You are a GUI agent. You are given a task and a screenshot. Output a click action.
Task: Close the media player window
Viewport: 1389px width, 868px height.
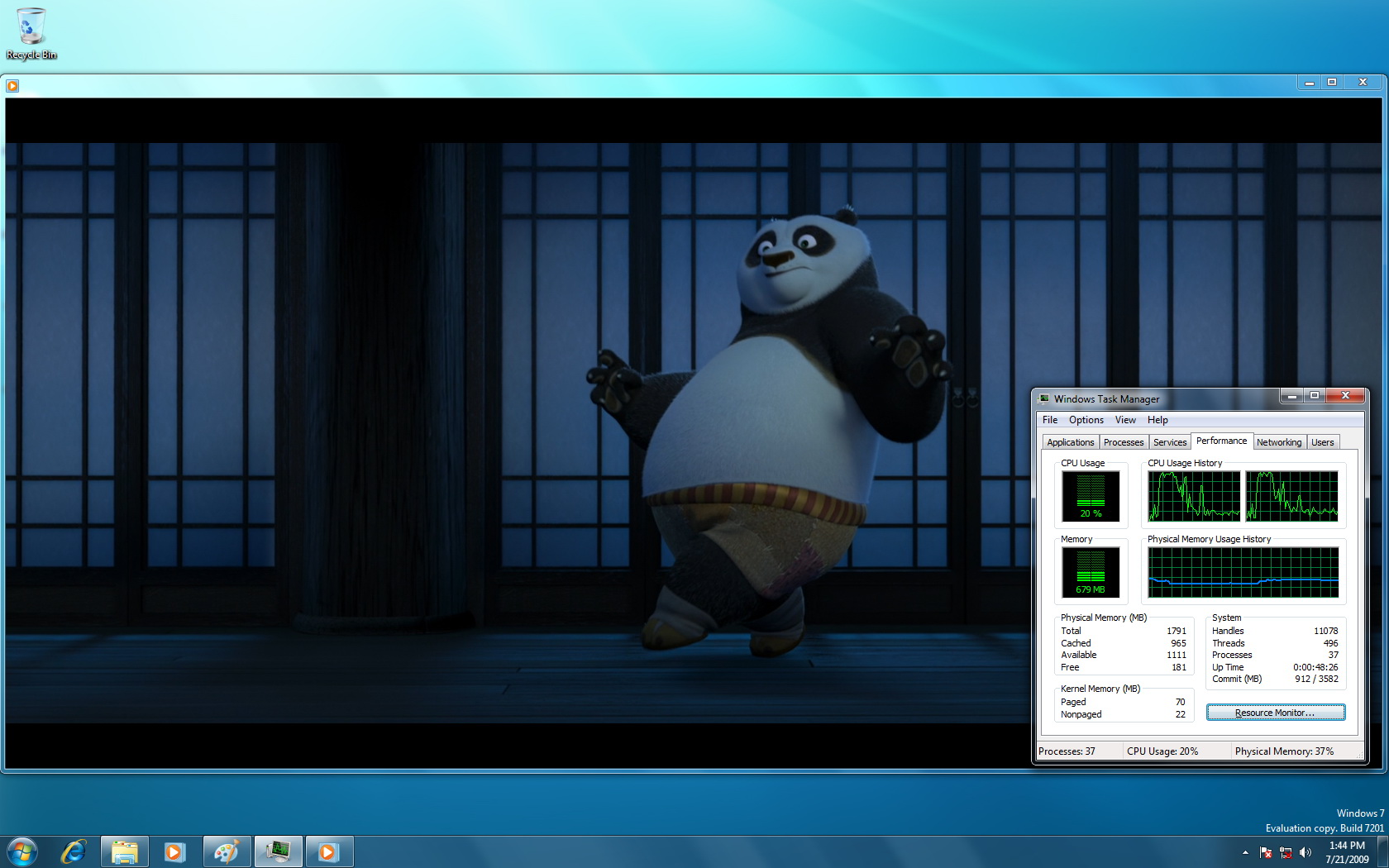tap(1363, 83)
